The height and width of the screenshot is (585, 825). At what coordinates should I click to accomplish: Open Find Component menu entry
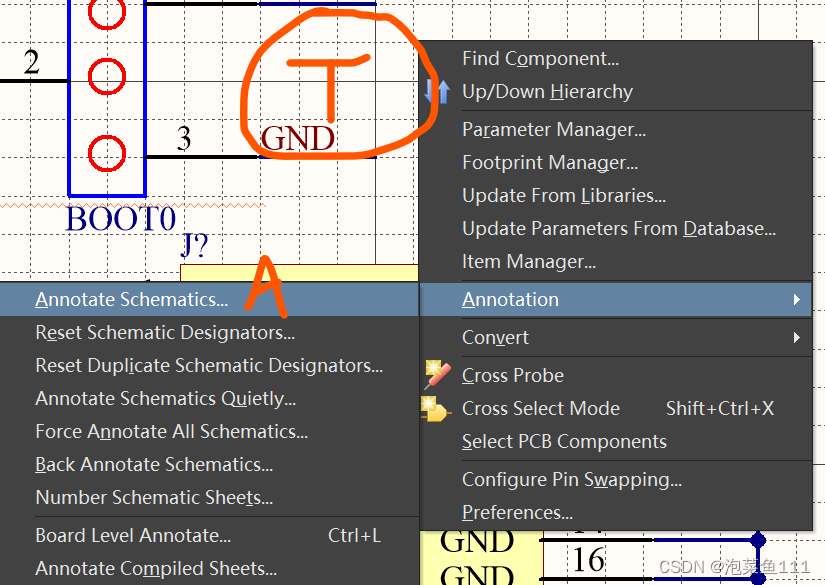click(x=616, y=58)
